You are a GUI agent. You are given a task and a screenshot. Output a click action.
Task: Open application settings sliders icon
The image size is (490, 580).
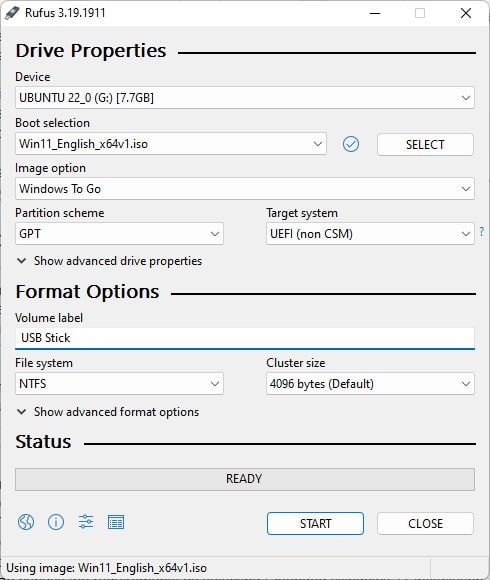pos(86,522)
